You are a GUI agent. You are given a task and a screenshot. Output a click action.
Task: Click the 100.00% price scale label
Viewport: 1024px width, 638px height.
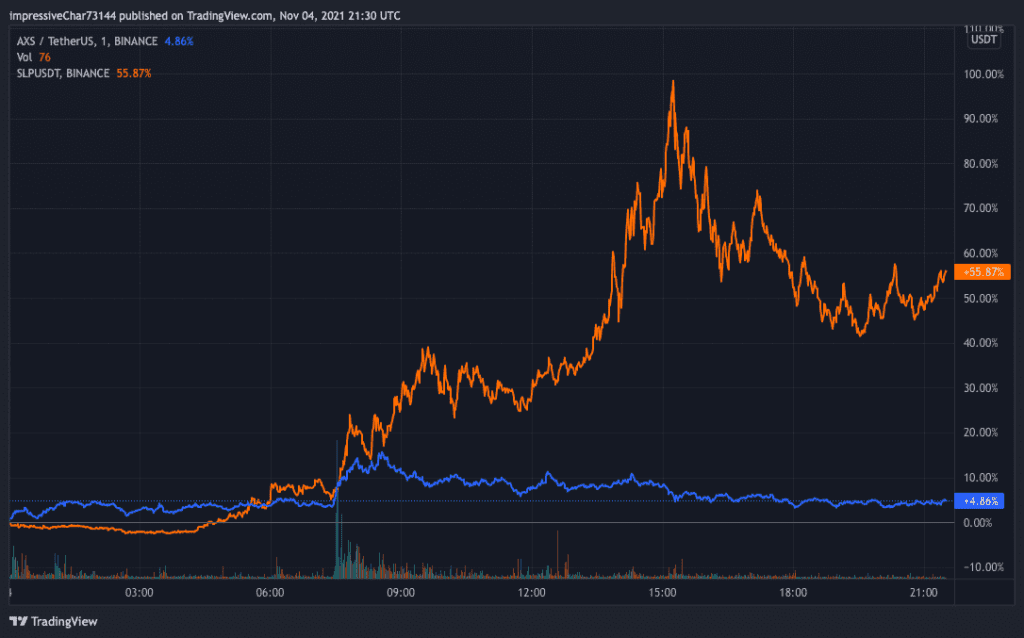982,74
